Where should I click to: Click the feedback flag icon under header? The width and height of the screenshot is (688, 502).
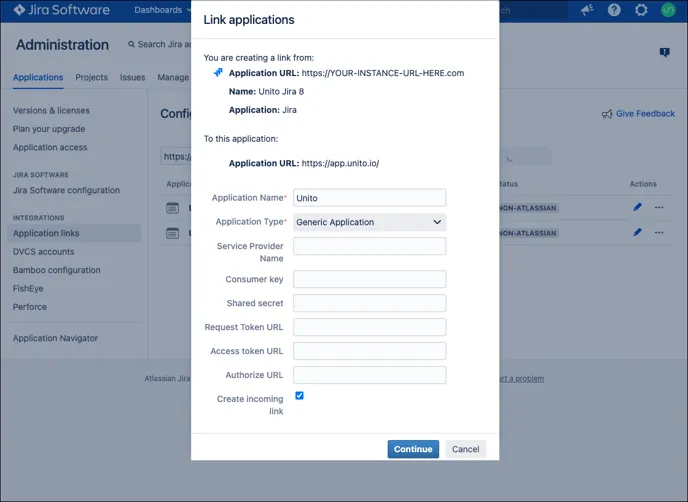[664, 53]
